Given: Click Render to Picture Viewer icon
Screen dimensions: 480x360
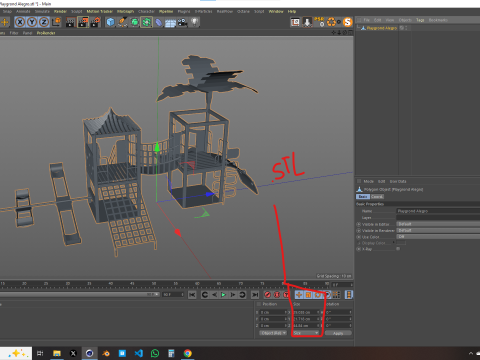Looking at the screenshot, I should click(x=83, y=22).
